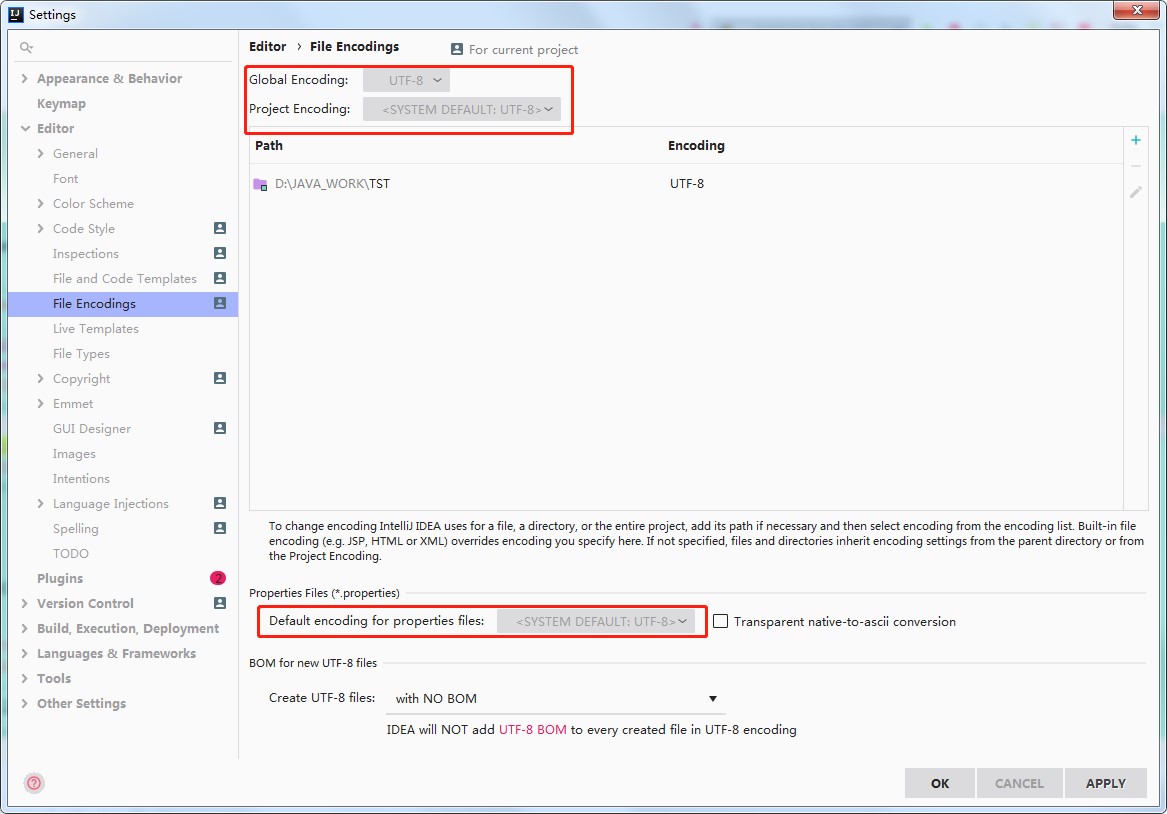
Task: Expand the Emmet subsection
Action: (40, 403)
